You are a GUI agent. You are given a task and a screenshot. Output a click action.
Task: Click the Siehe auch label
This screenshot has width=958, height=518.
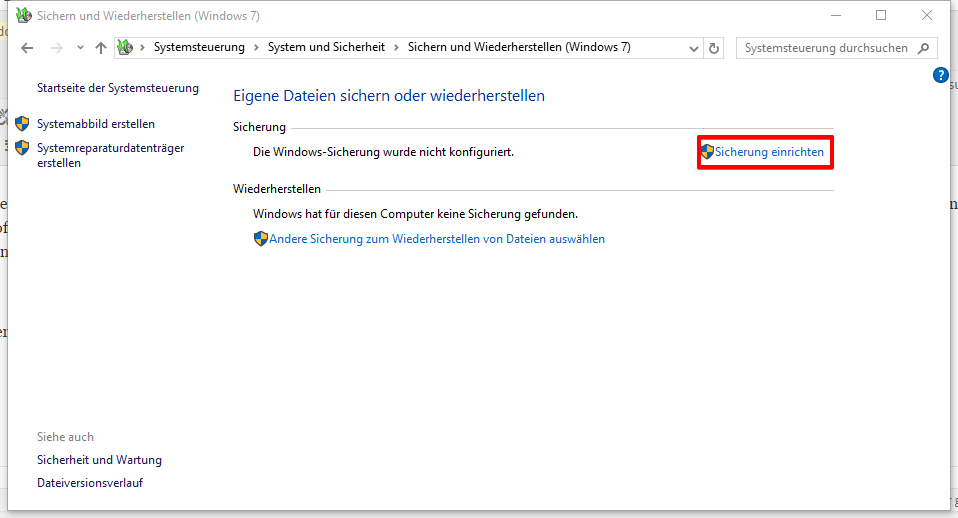(x=65, y=437)
